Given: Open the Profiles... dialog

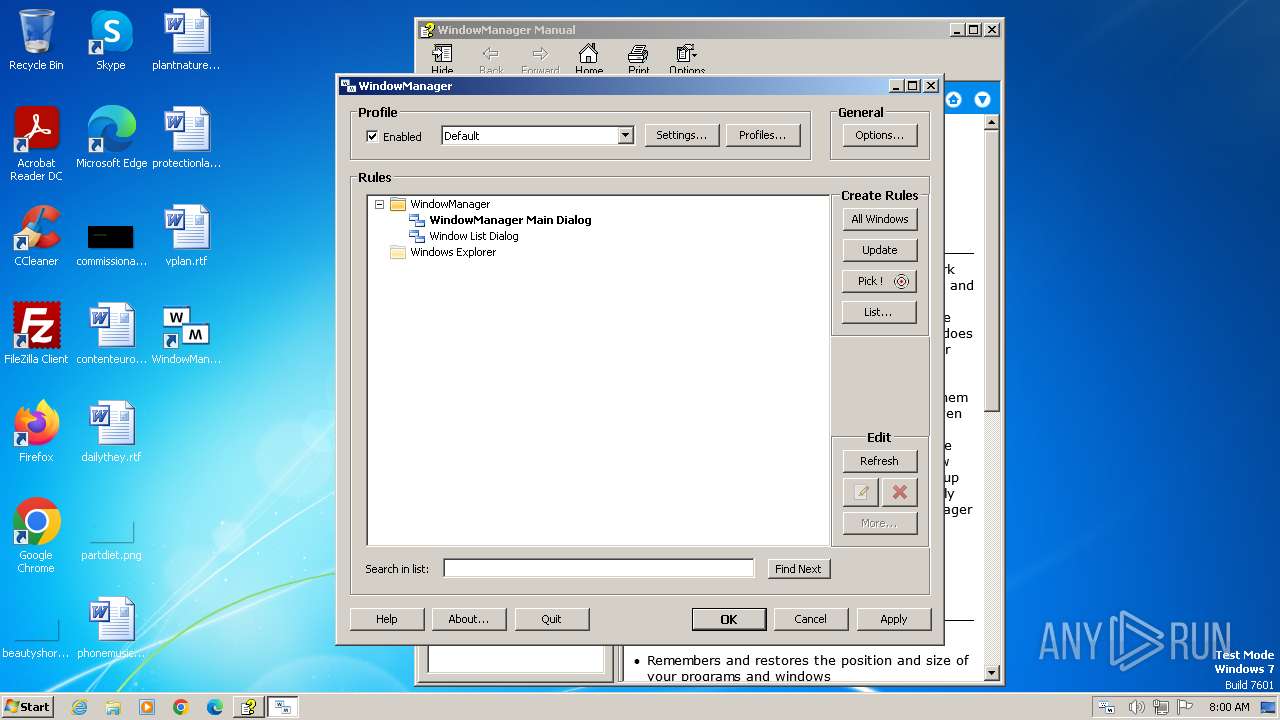Looking at the screenshot, I should click(x=762, y=136).
